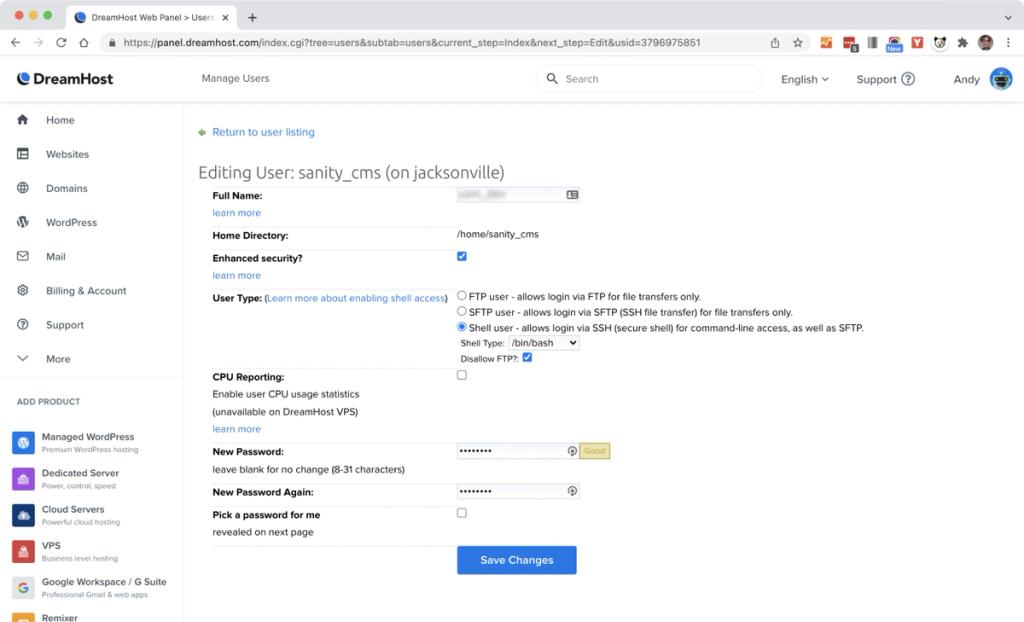This screenshot has width=1024, height=622.
Task: Open Support in the left sidebar
Action: click(x=65, y=325)
